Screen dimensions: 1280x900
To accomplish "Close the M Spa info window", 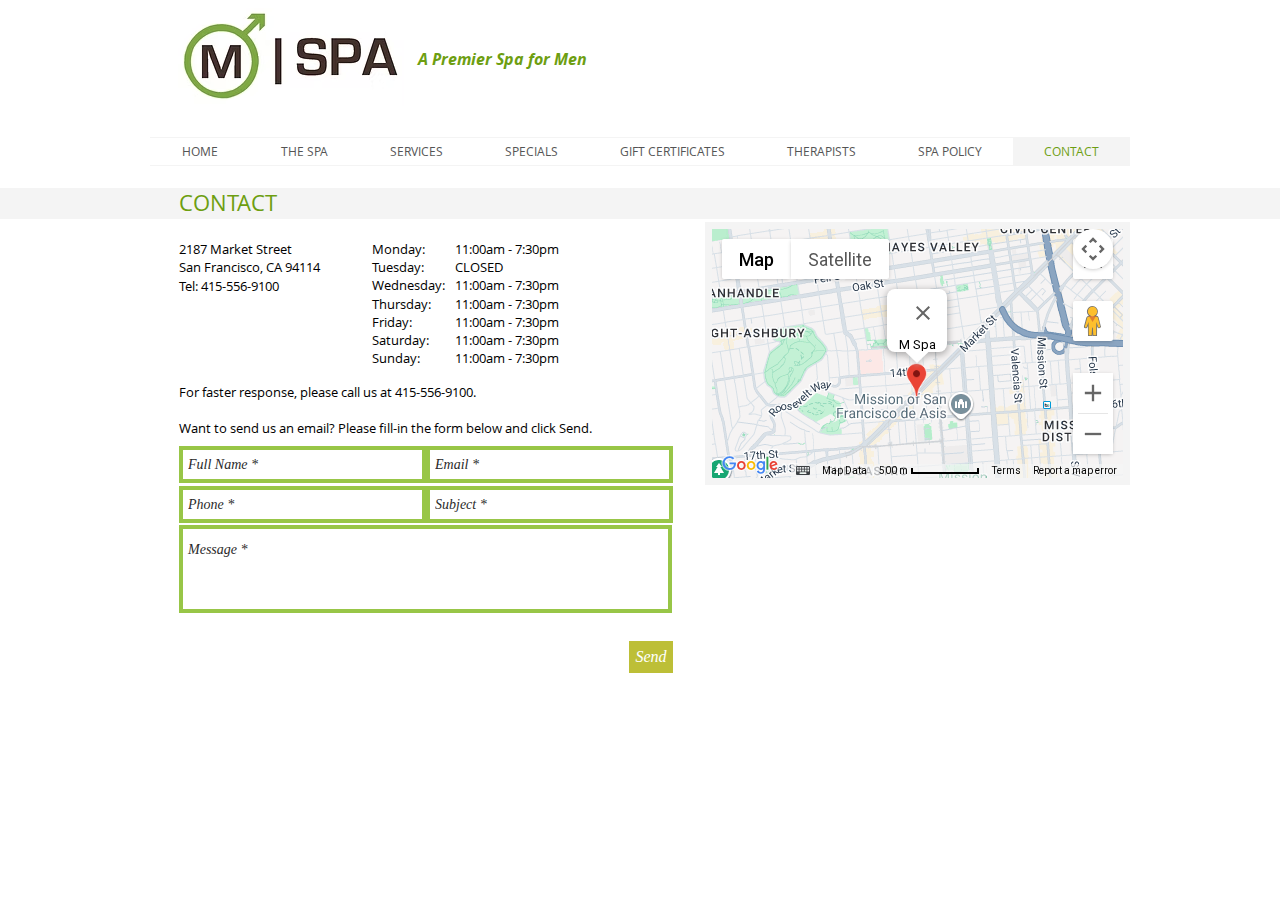I will pos(923,313).
